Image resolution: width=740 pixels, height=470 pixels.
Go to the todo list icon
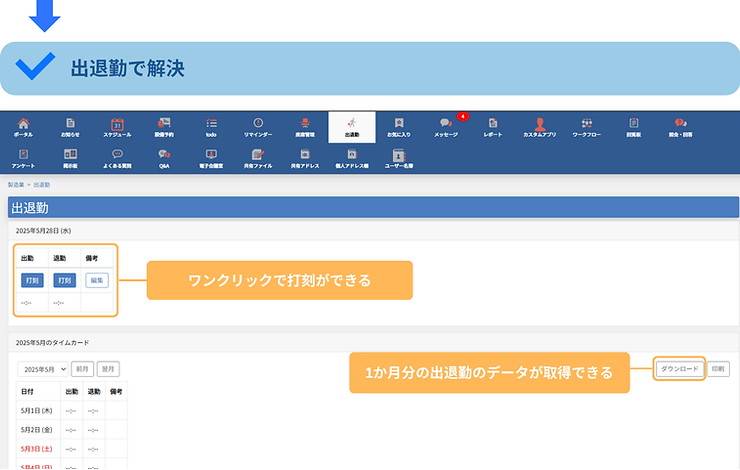(x=211, y=126)
